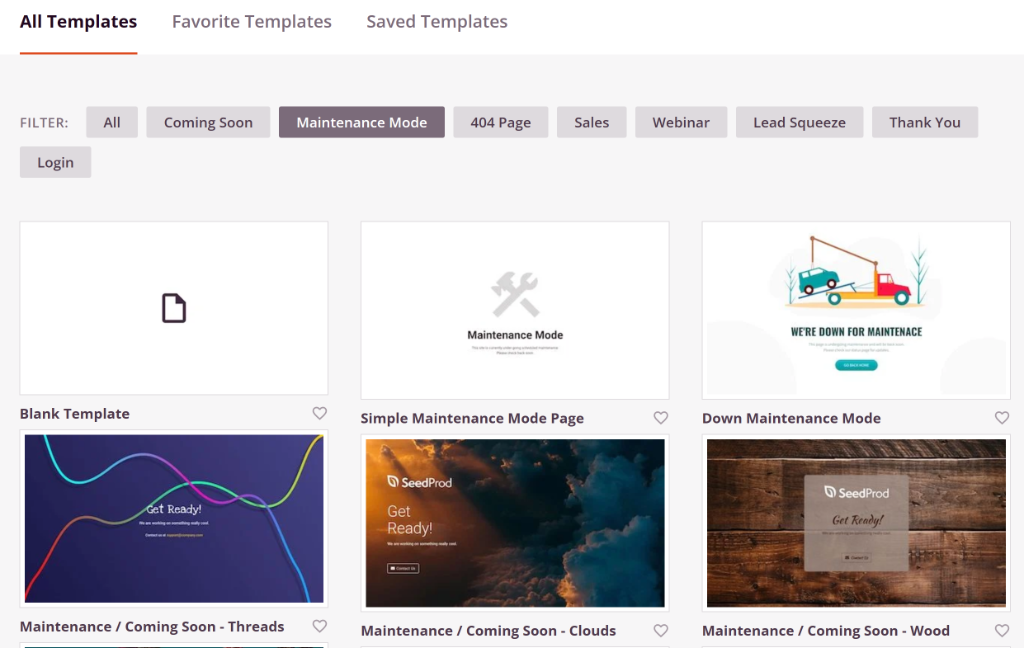
Task: Click 'Blank Template' title text
Action: (x=74, y=413)
